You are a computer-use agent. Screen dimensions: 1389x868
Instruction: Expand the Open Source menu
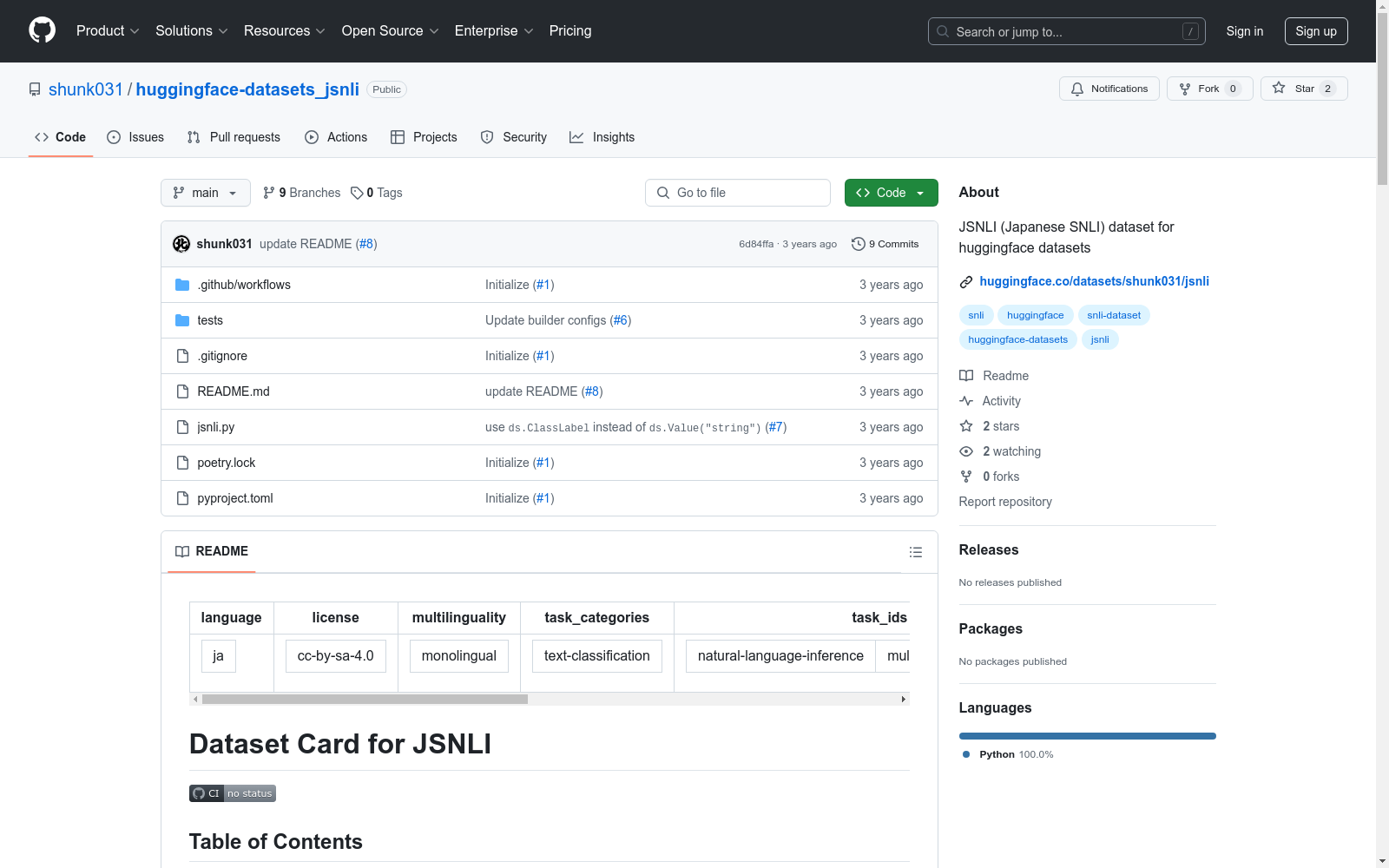tap(390, 30)
